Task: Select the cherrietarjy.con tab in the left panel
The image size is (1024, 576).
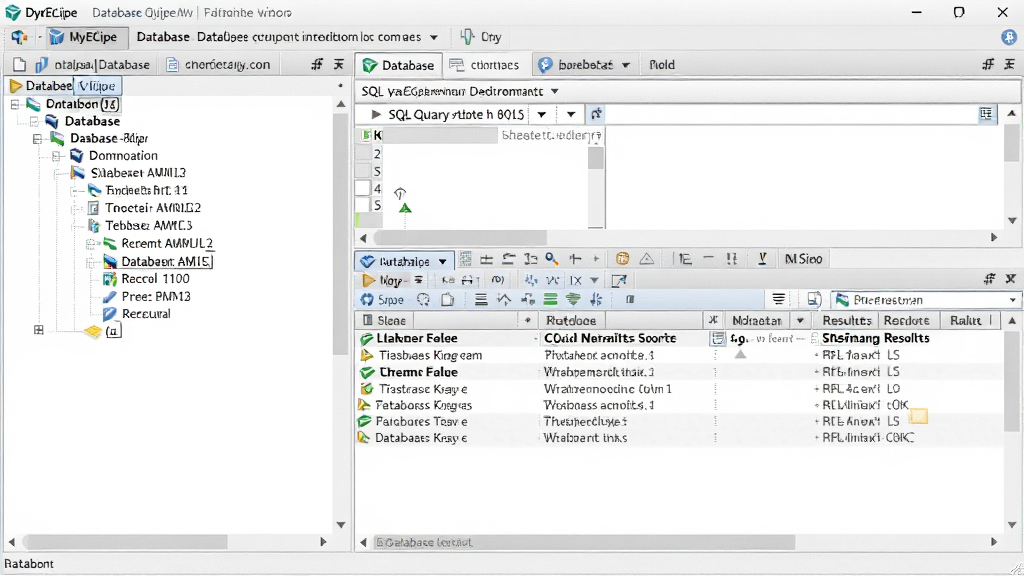Action: click(x=219, y=65)
